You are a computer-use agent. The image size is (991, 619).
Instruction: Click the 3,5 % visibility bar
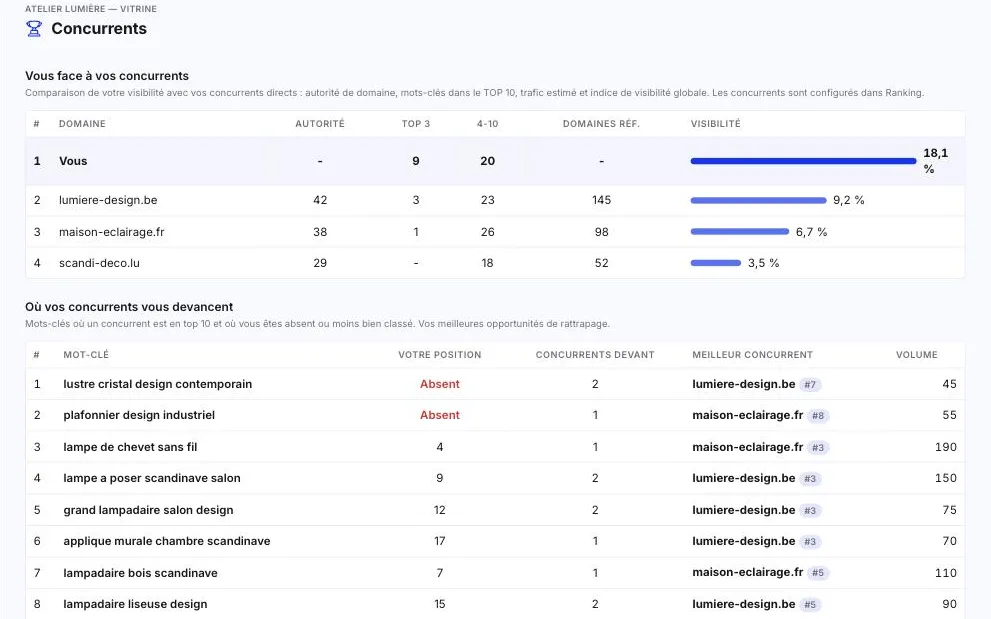tap(716, 263)
